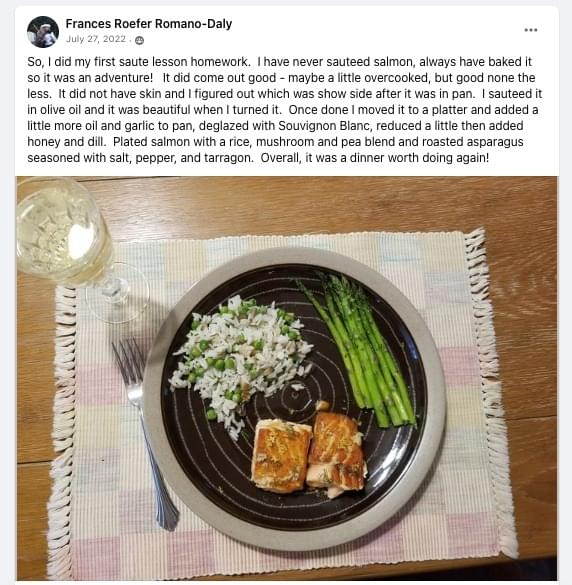Click the sauteed salmon pieces on plate
Screen dimensions: 572x585
(308, 452)
